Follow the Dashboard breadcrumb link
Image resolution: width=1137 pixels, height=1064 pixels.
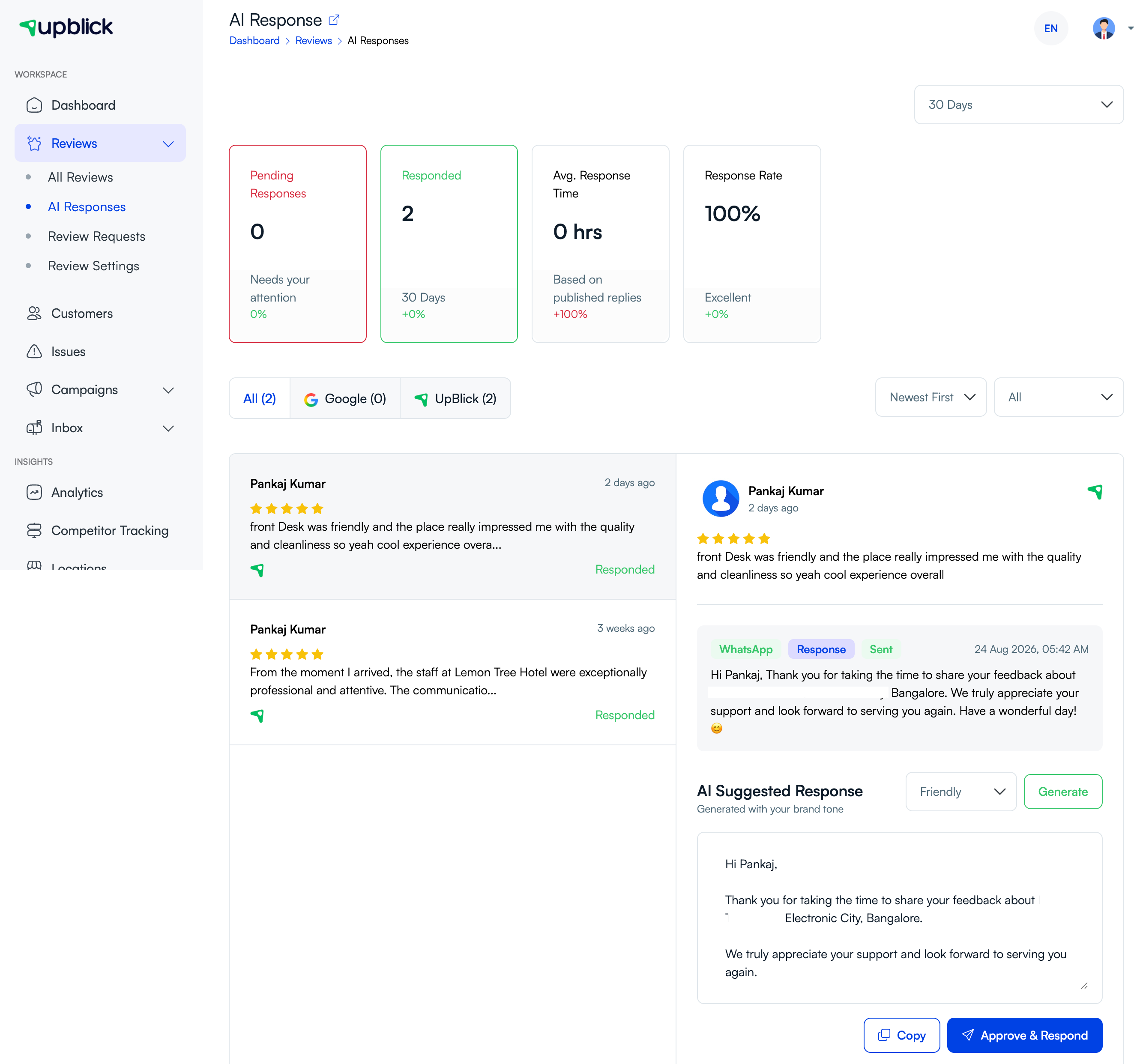click(254, 41)
